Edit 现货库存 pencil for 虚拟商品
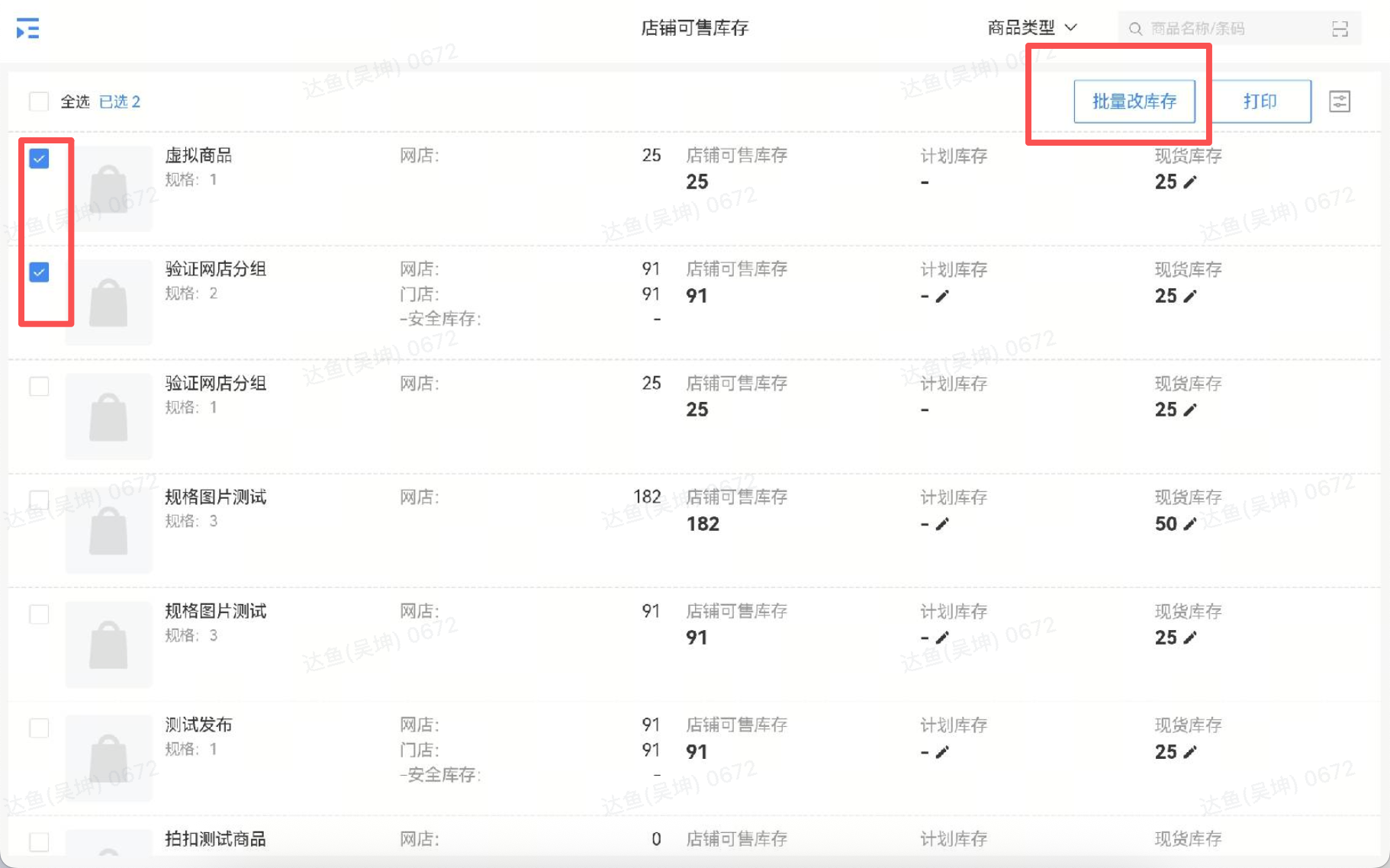1390x868 pixels. tap(1190, 182)
